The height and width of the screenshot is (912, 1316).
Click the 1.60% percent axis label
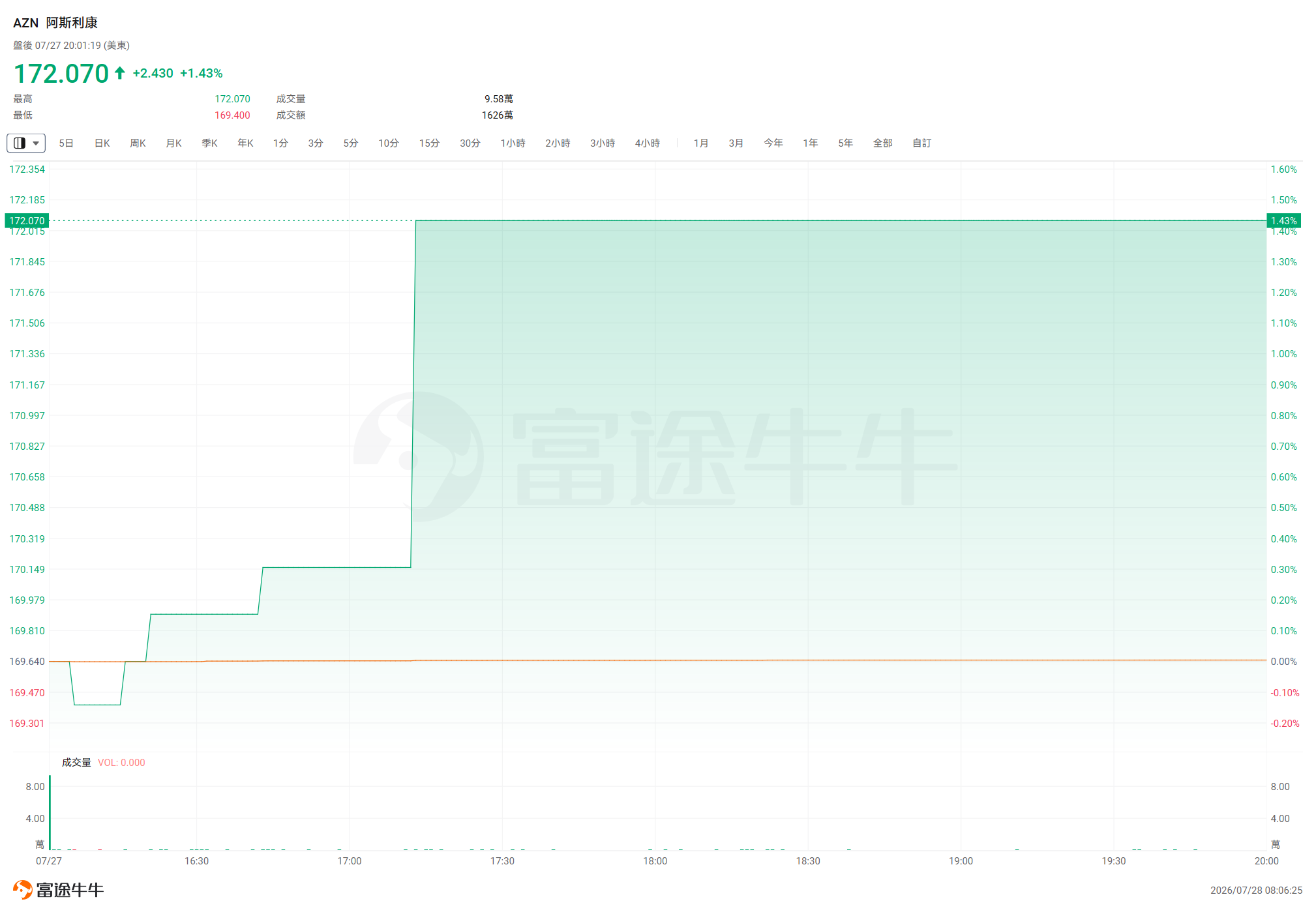[1284, 169]
